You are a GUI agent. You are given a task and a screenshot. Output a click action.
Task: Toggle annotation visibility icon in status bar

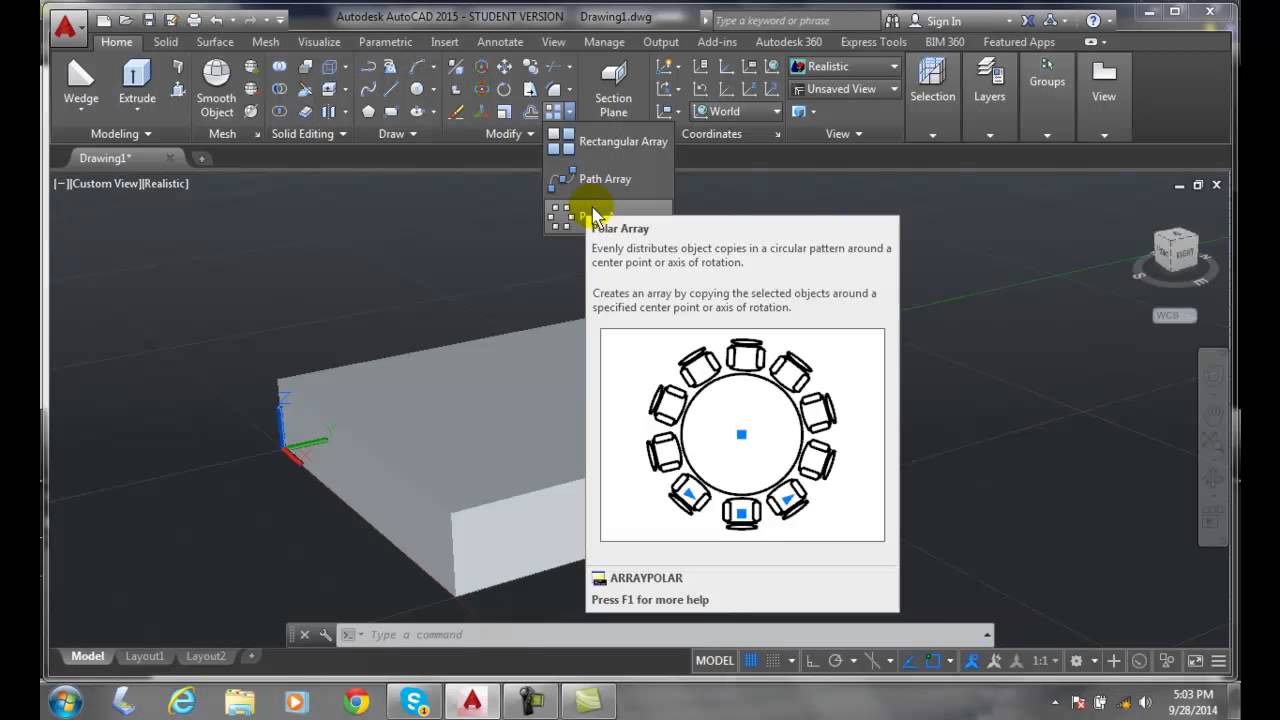click(x=972, y=661)
